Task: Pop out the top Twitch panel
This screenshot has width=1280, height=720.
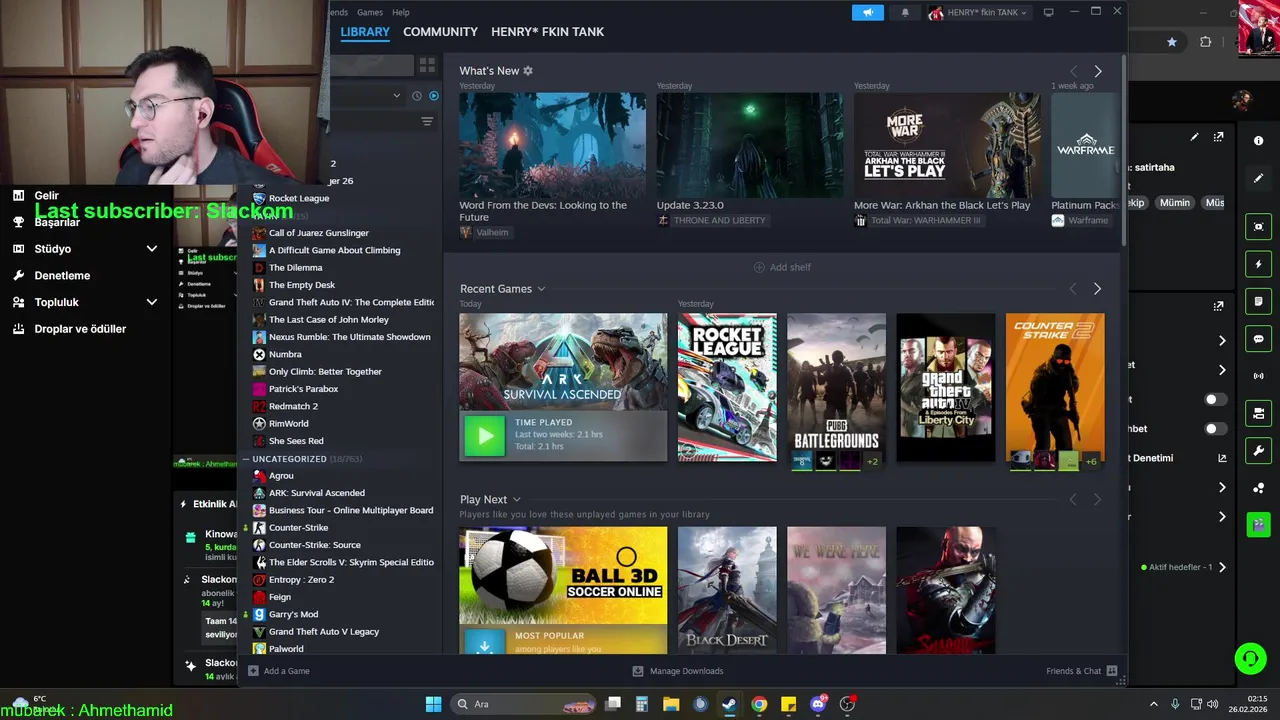Action: coord(1218,137)
